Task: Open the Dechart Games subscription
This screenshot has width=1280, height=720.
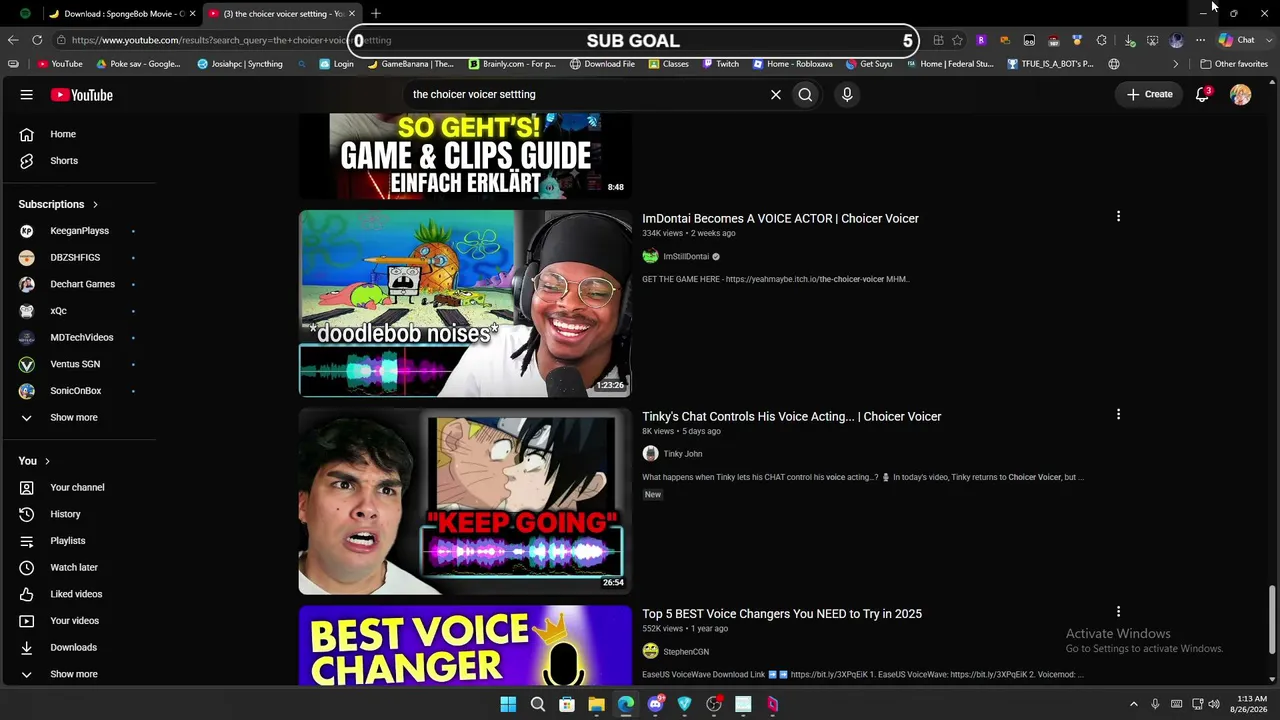Action: tap(80, 284)
